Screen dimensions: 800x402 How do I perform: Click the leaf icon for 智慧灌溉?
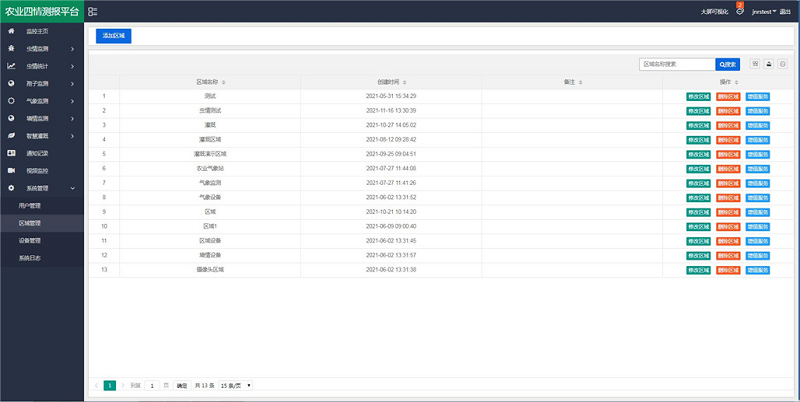click(x=11, y=136)
